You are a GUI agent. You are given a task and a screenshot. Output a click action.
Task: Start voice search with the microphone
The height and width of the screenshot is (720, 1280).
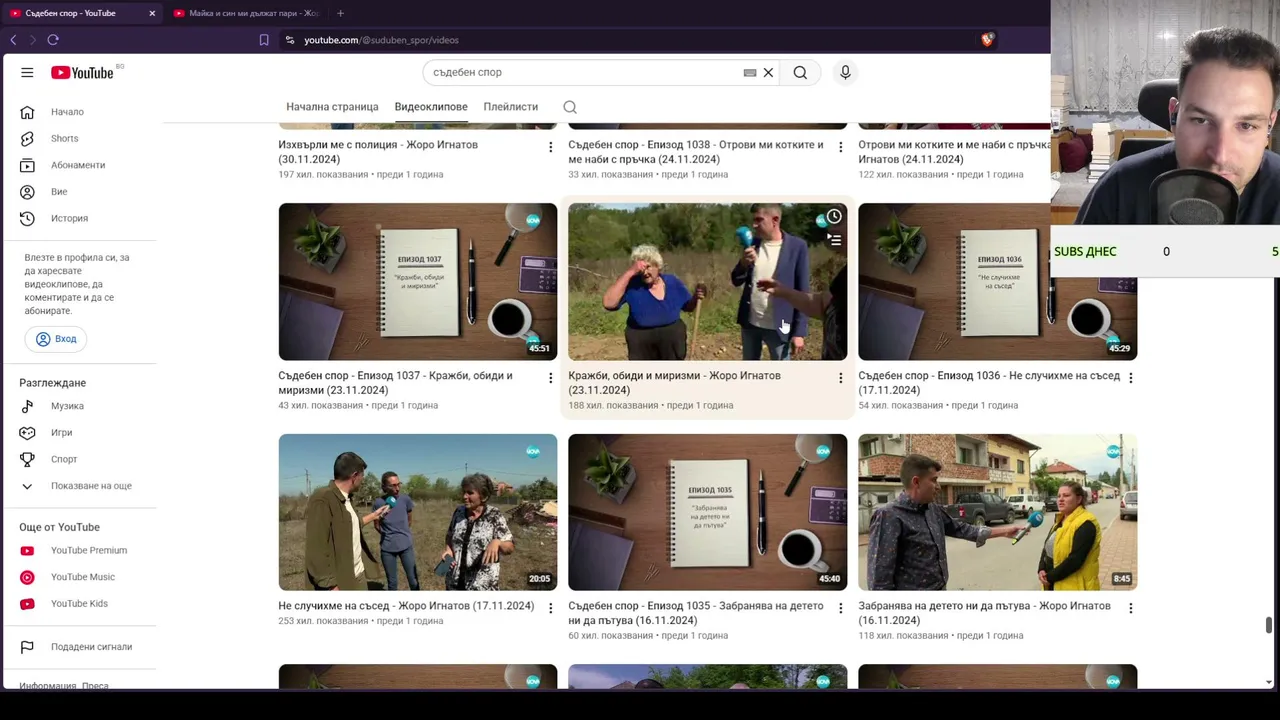(x=845, y=72)
